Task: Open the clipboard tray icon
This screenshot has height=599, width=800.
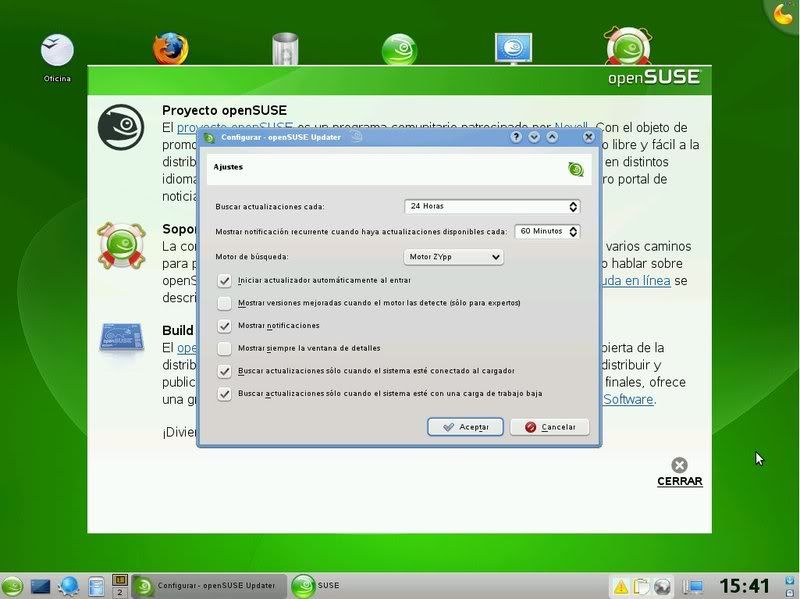Action: (641, 586)
